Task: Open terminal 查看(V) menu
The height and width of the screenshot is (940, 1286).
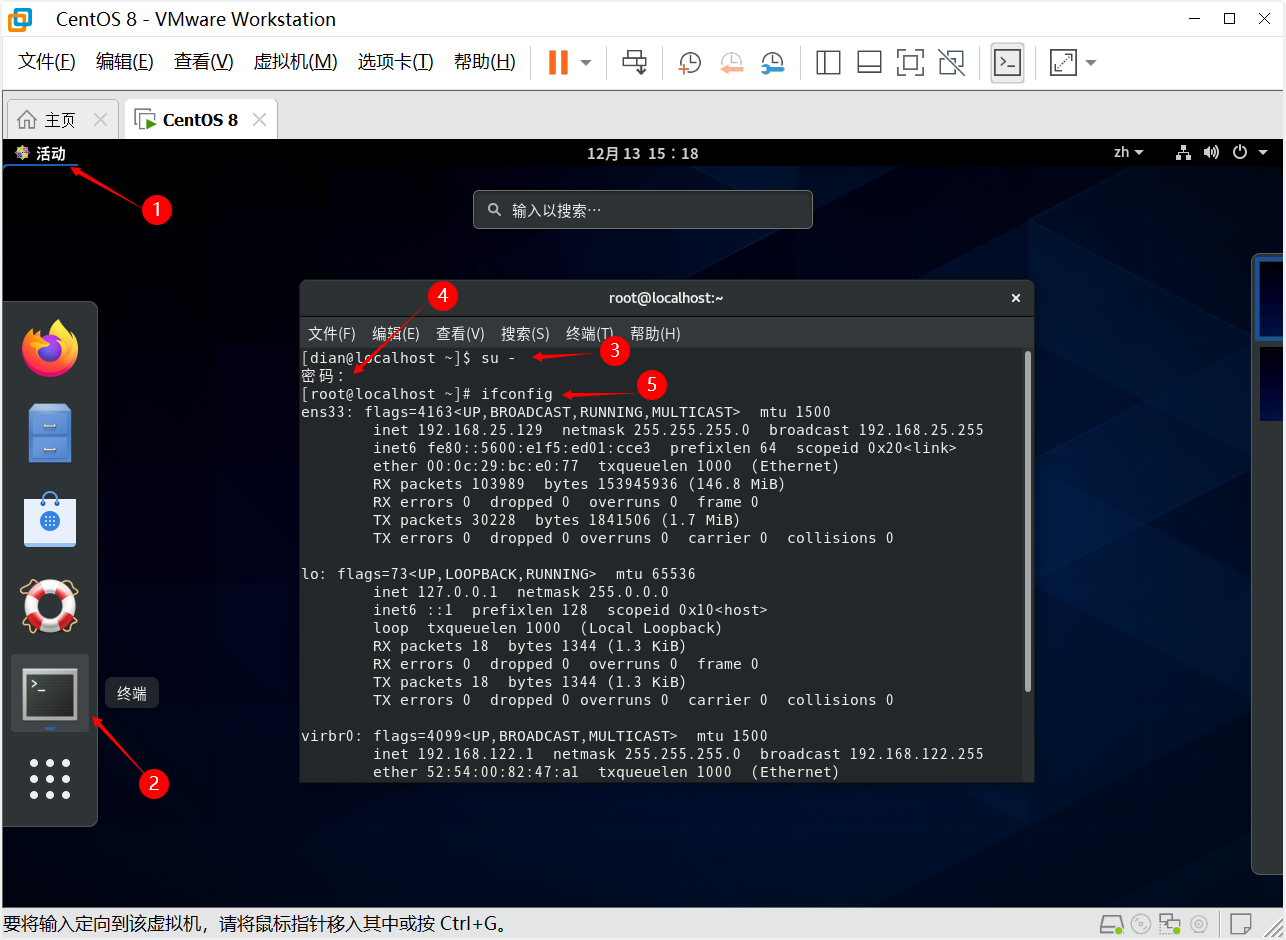Action: click(x=460, y=334)
